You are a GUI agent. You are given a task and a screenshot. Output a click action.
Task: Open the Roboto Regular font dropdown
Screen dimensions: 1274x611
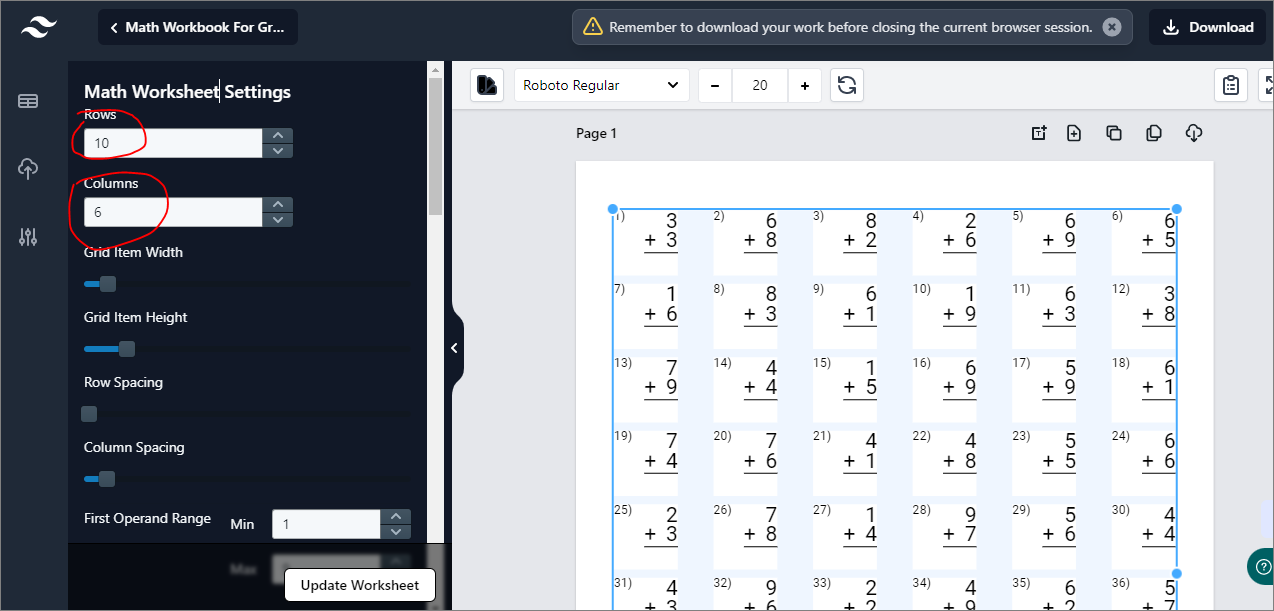[601, 85]
